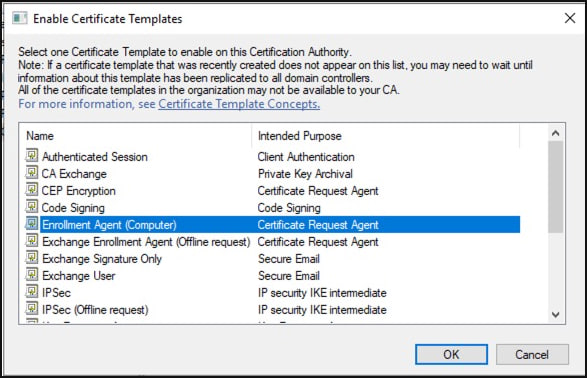Click the IPSec template row icon
This screenshot has width=587, height=378.
coord(32,292)
